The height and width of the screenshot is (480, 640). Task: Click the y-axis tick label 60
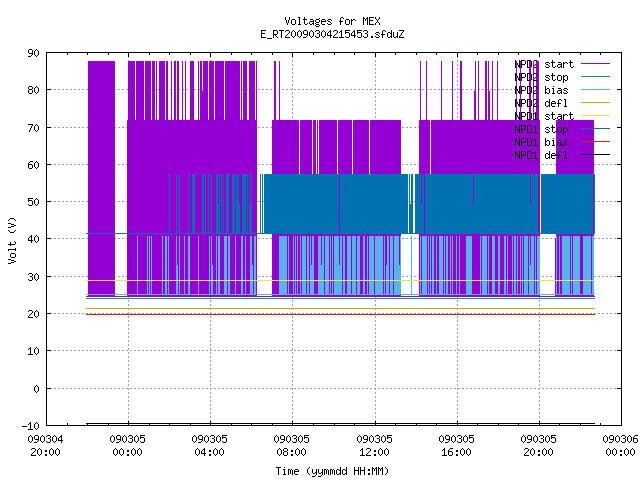(34, 165)
